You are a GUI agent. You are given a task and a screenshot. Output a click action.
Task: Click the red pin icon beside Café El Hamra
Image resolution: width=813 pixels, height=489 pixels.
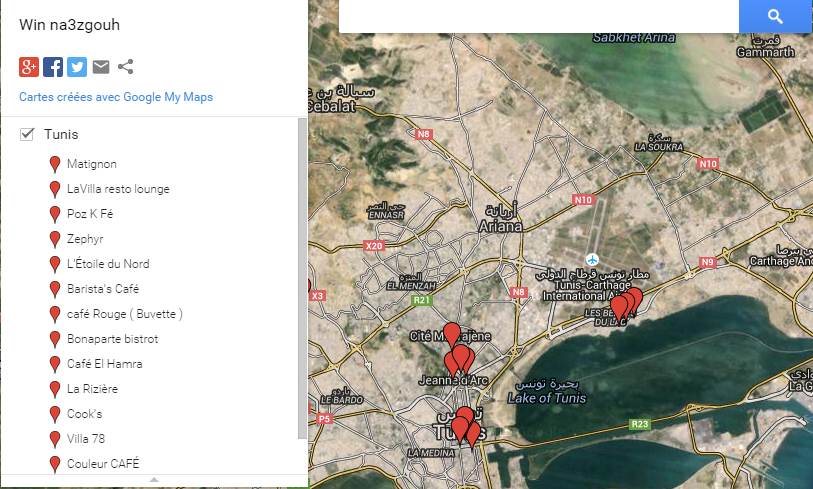tap(55, 364)
